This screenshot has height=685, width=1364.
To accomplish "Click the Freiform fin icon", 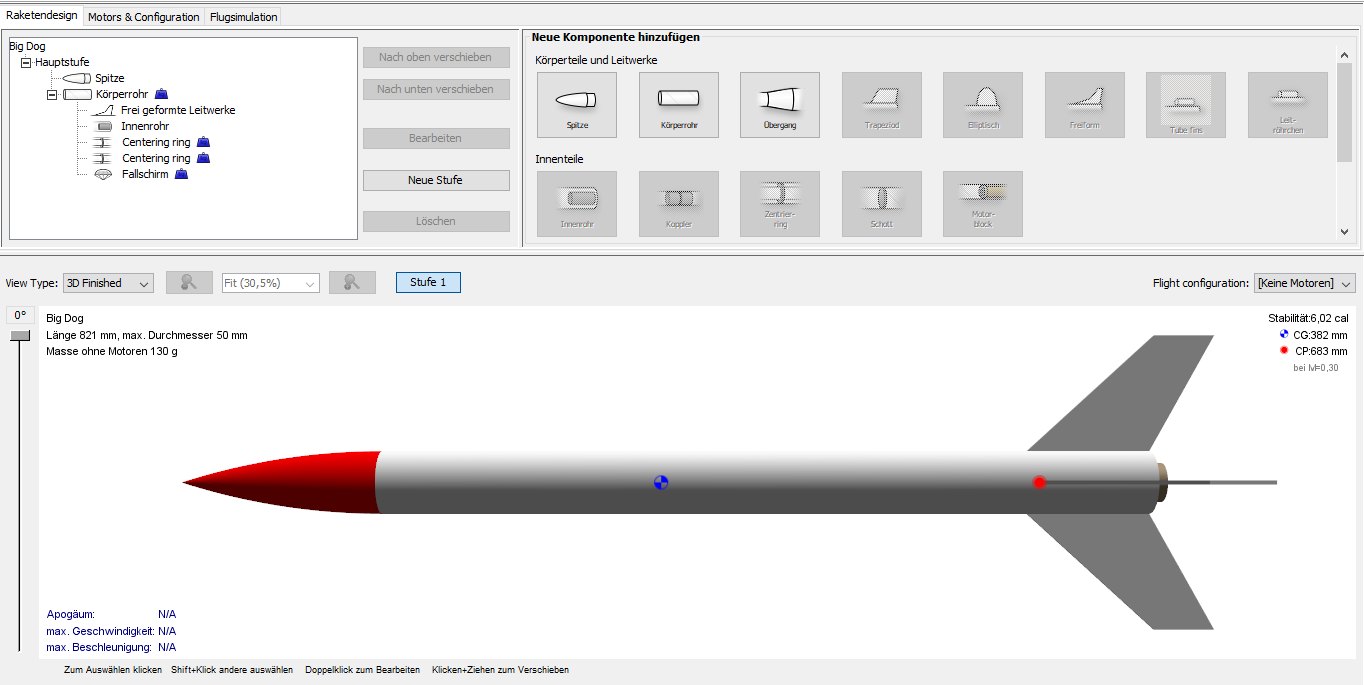I will (1084, 104).
